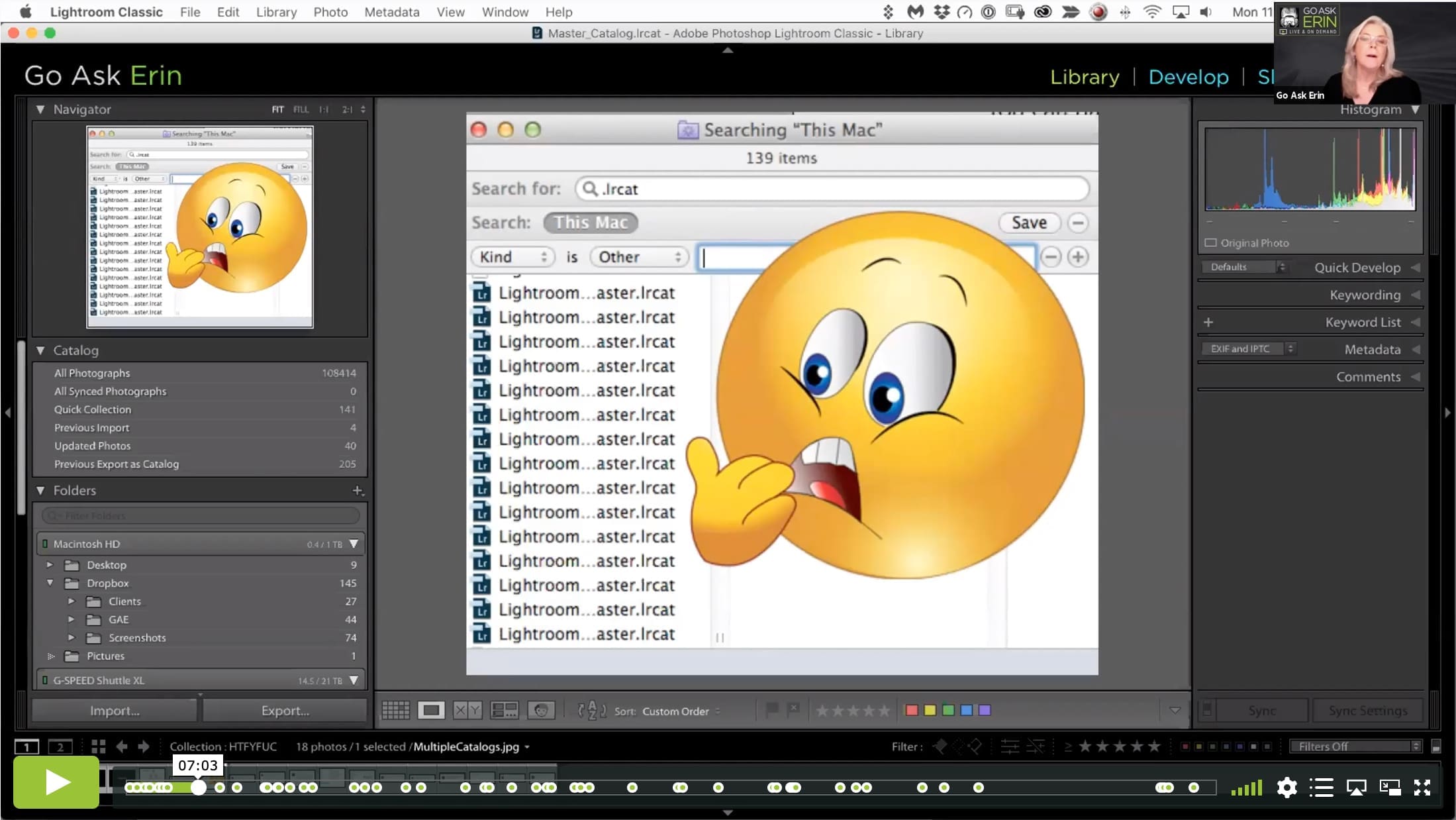Select Loupe view icon in toolbar
1456x820 pixels.
tap(431, 711)
